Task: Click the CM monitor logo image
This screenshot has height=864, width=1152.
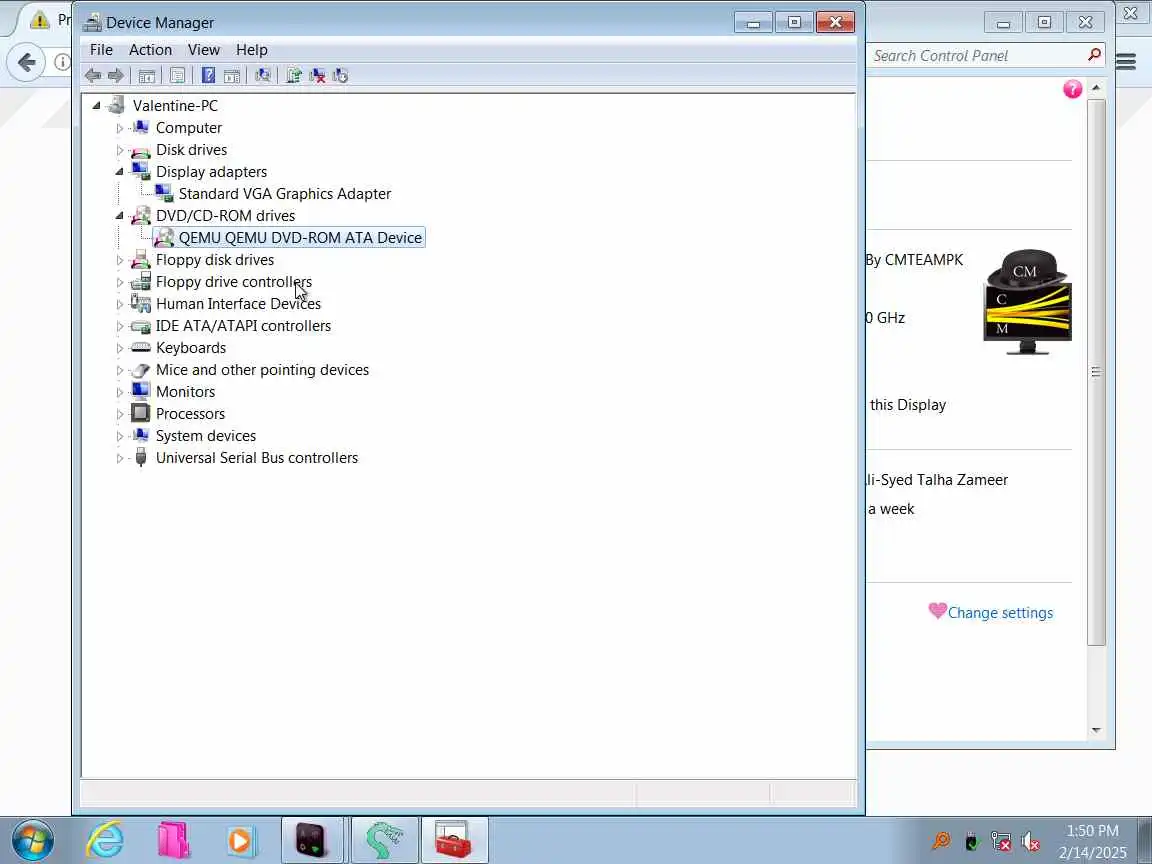Action: pos(1027,302)
